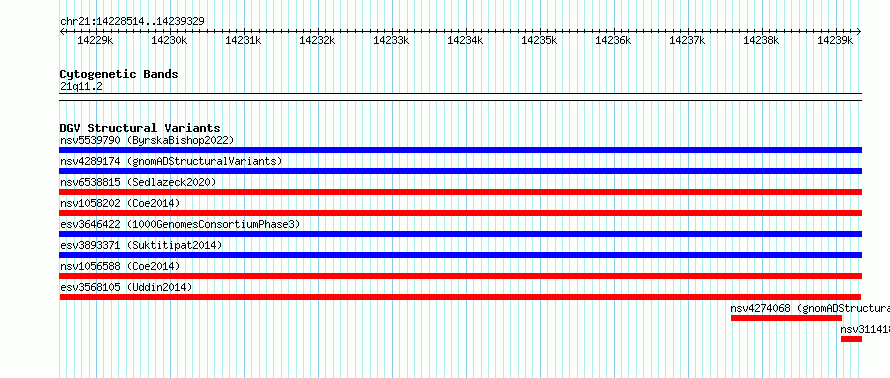890x378 pixels.
Task: Click the 14238k ruler position
Action: tap(761, 40)
